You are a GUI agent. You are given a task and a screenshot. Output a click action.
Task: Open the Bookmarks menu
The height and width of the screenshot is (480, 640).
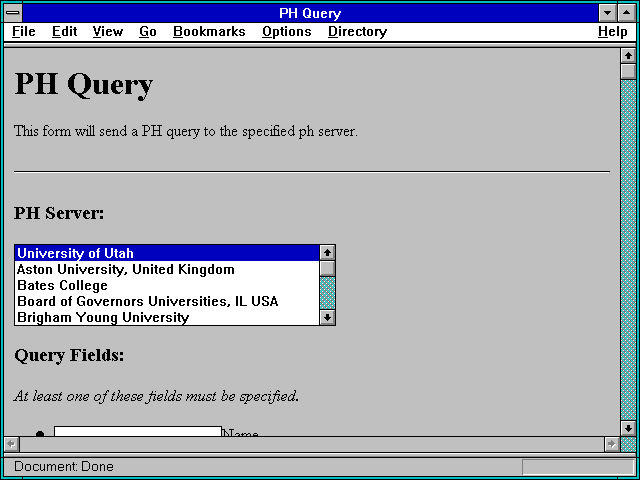pos(209,32)
